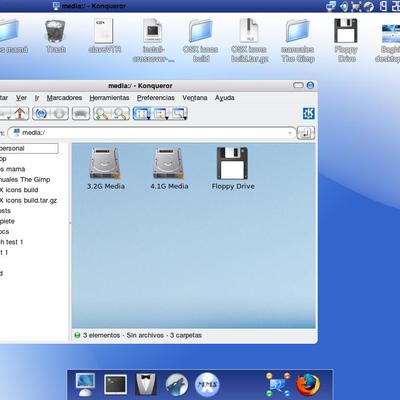
Task: Click the 'media:/ - Konqueror' entry in the top panel
Action: tap(89, 6)
